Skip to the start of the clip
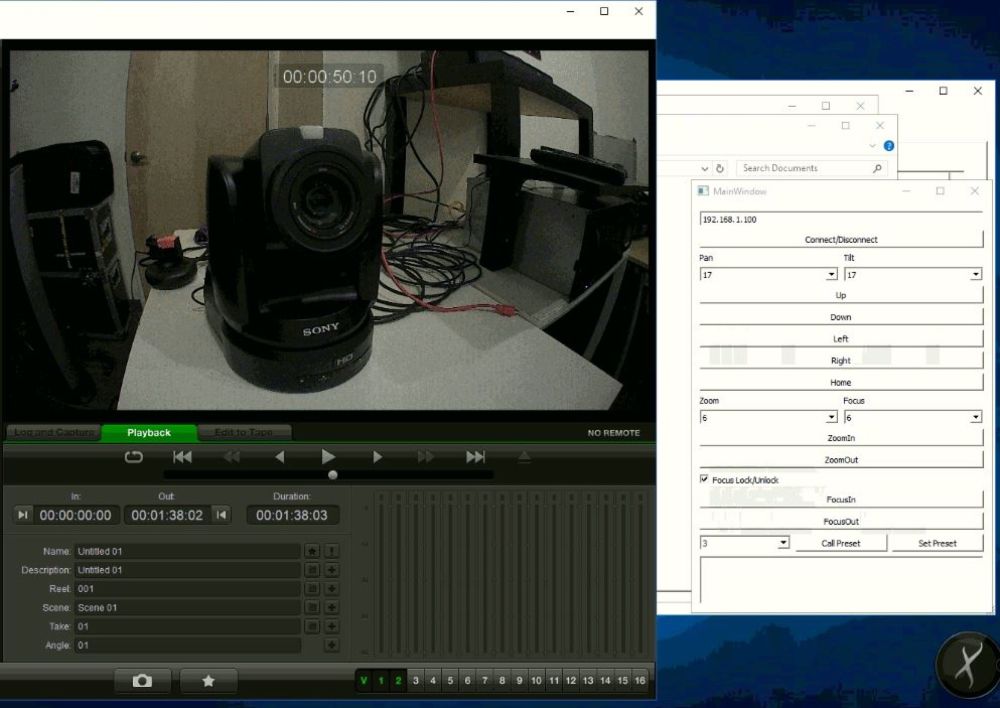 point(182,457)
